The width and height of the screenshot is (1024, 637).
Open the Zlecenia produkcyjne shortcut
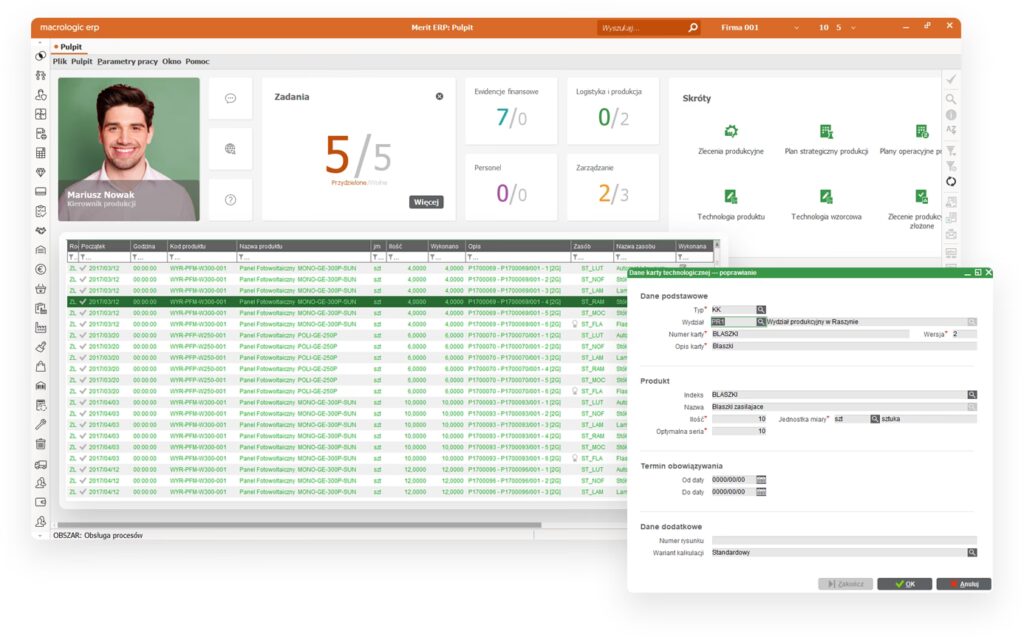[x=731, y=132]
